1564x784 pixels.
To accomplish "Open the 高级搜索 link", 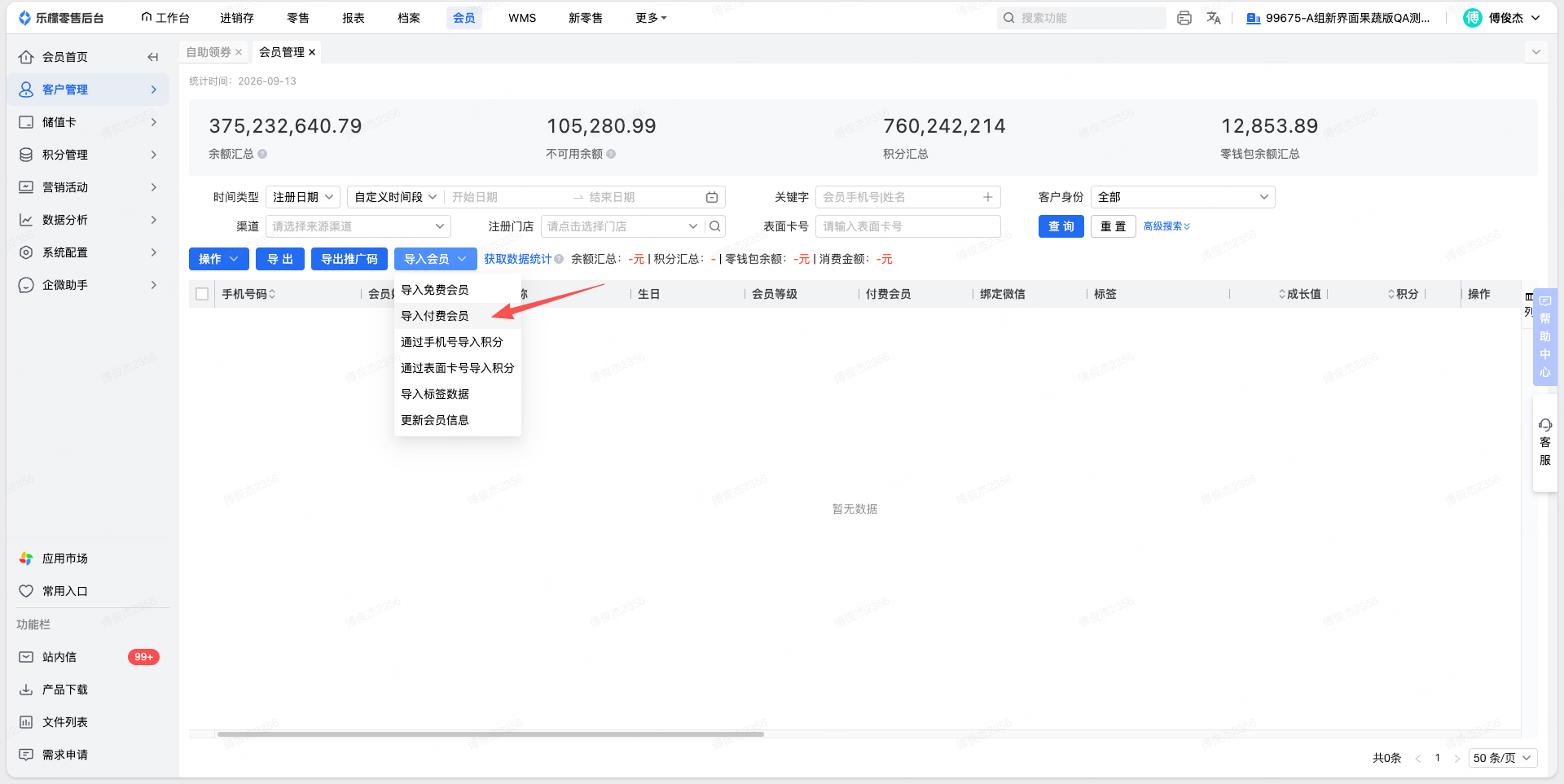I will click(x=1166, y=226).
